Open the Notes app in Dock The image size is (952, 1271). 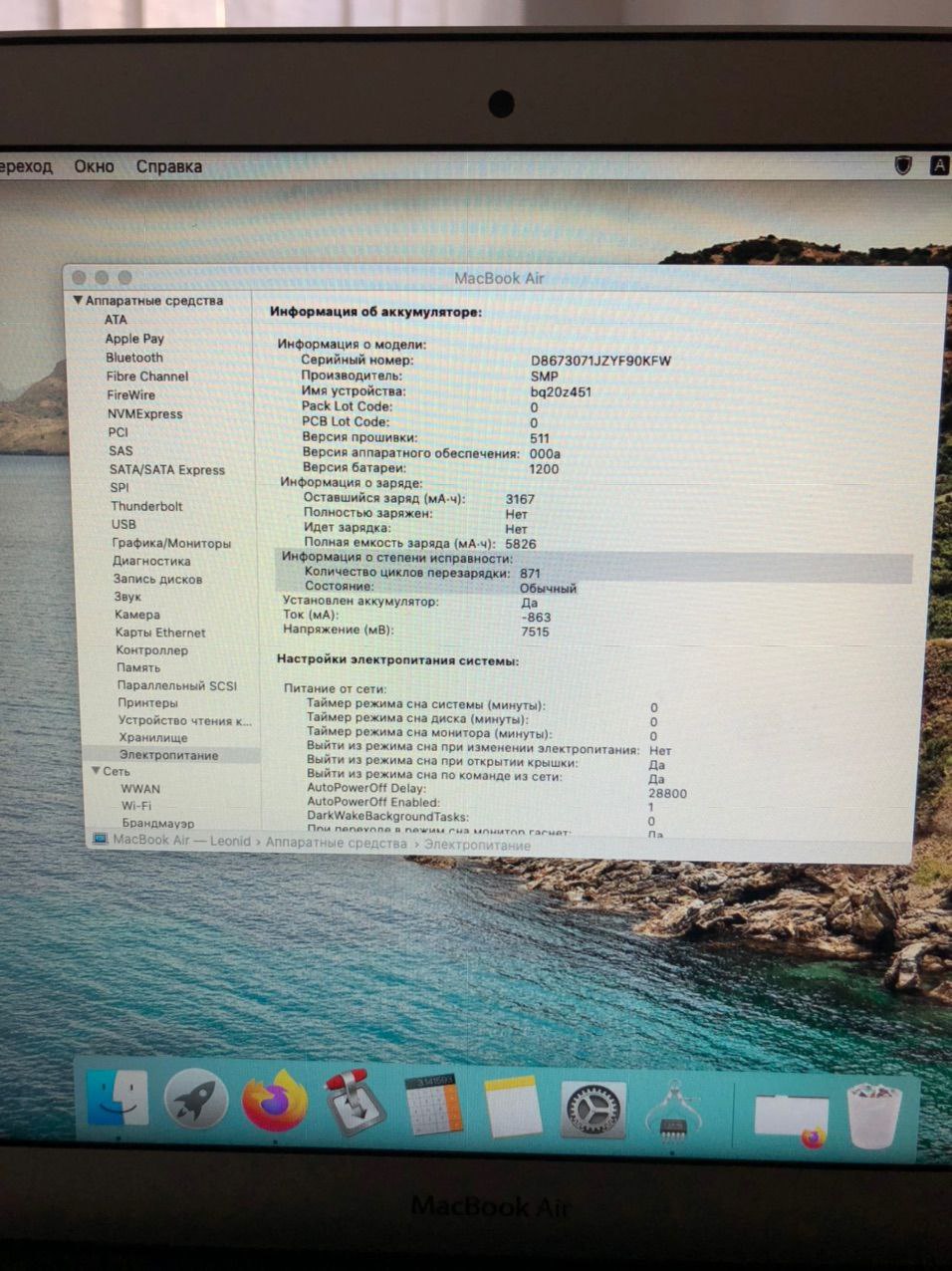tap(514, 1108)
